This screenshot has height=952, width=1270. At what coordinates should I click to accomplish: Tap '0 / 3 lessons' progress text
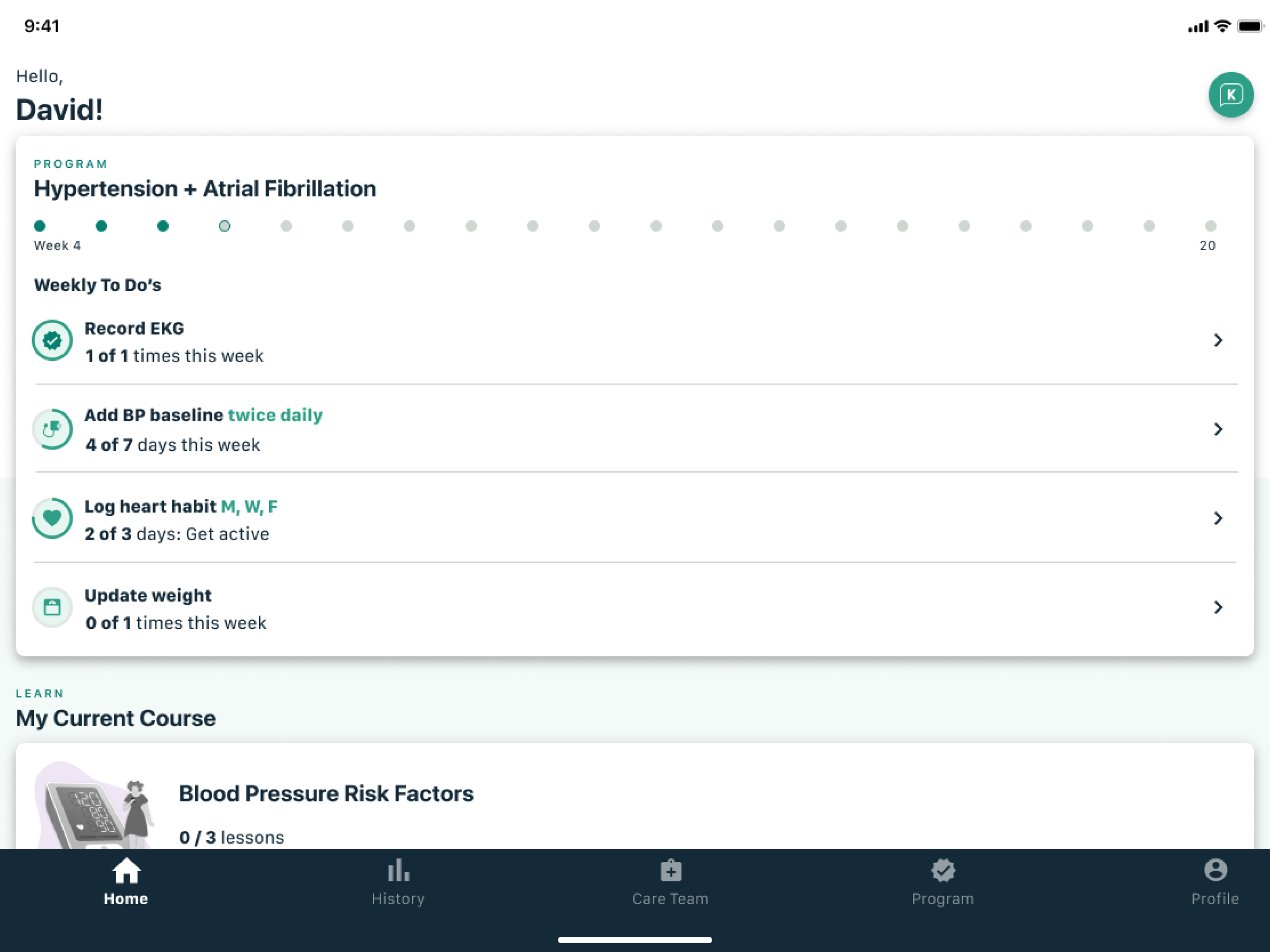click(232, 838)
